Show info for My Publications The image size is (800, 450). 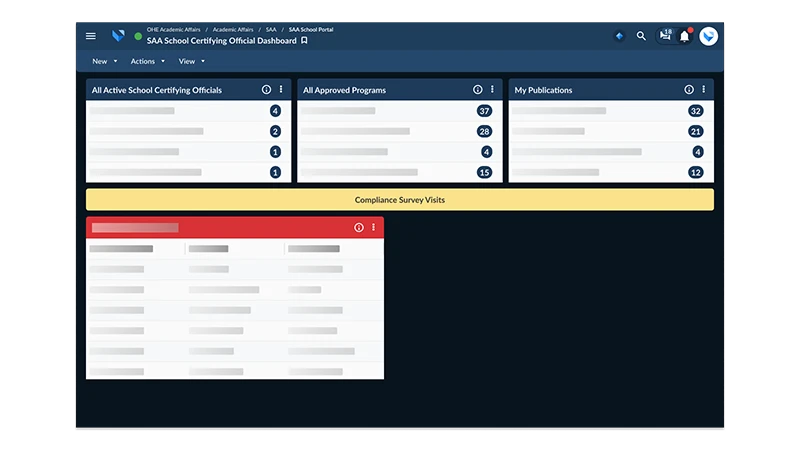[689, 90]
